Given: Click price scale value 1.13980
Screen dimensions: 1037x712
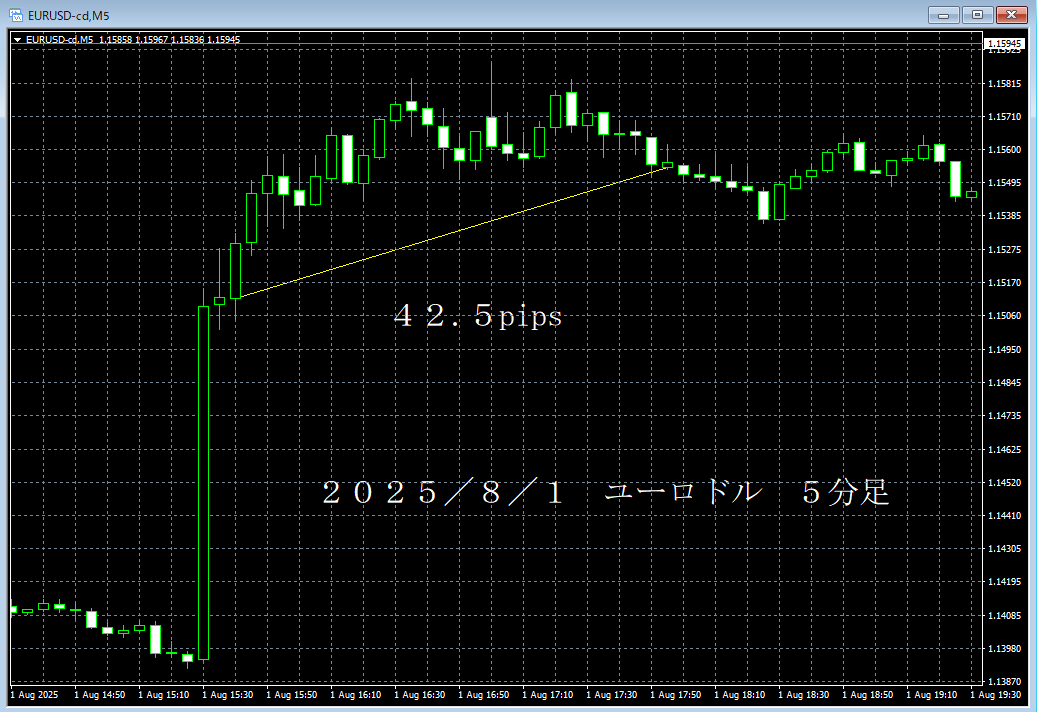Looking at the screenshot, I should coord(1004,649).
